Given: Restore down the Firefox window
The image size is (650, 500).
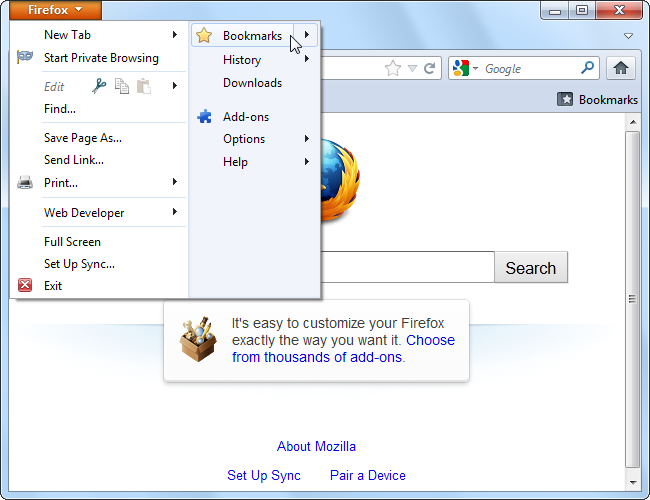Looking at the screenshot, I should click(582, 10).
